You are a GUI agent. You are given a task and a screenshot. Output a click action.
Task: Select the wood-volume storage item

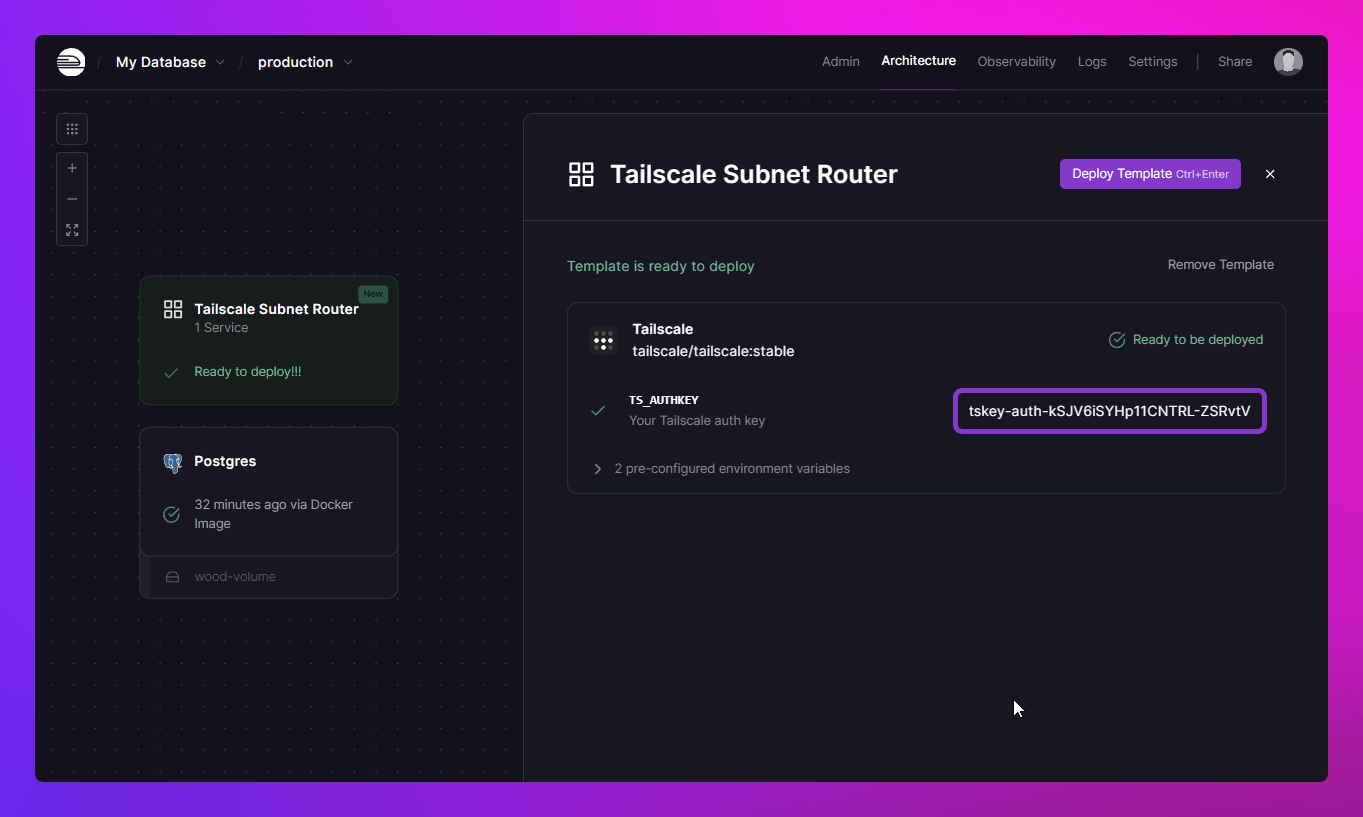(x=234, y=577)
